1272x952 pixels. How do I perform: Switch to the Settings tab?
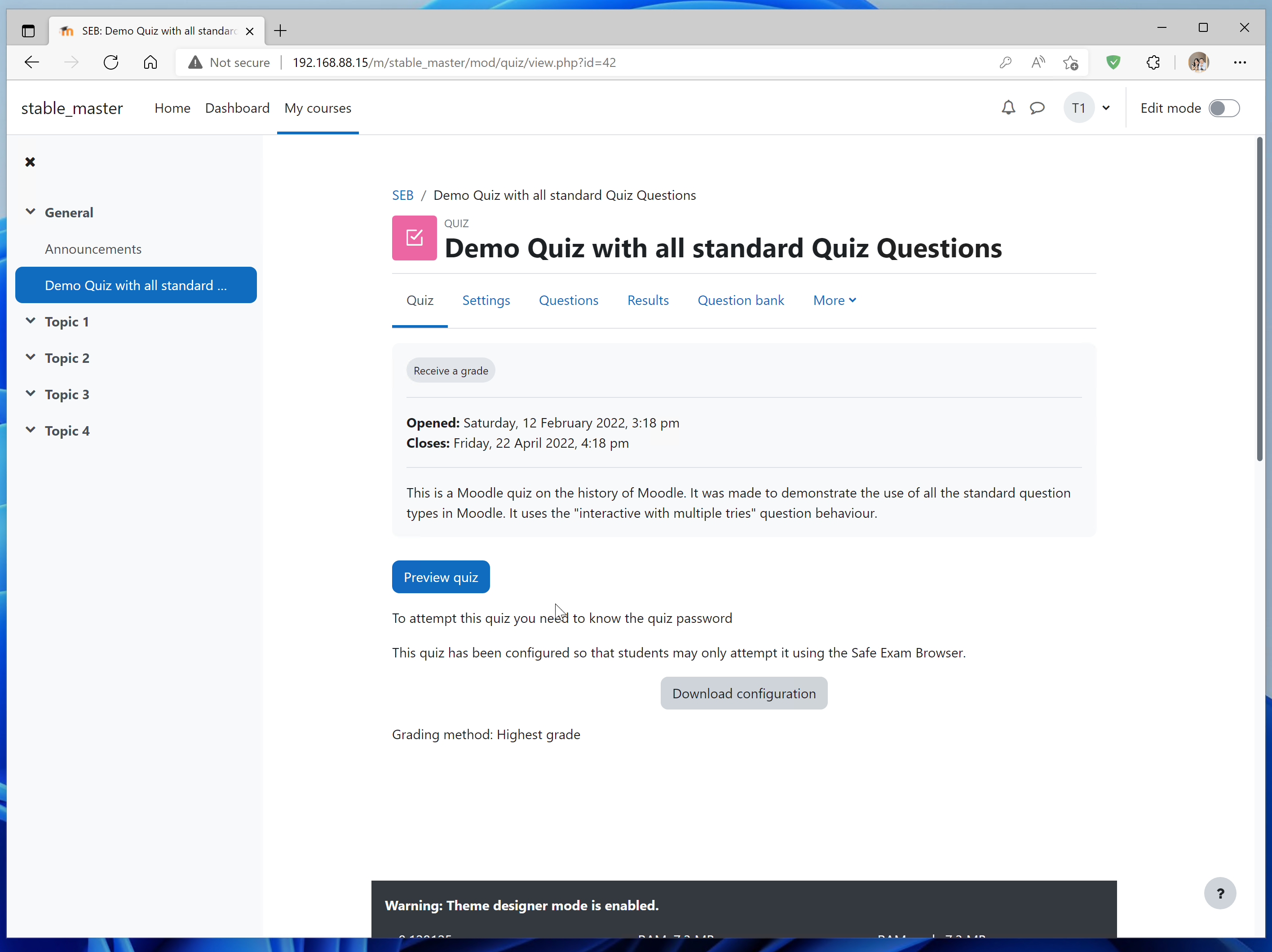(486, 300)
